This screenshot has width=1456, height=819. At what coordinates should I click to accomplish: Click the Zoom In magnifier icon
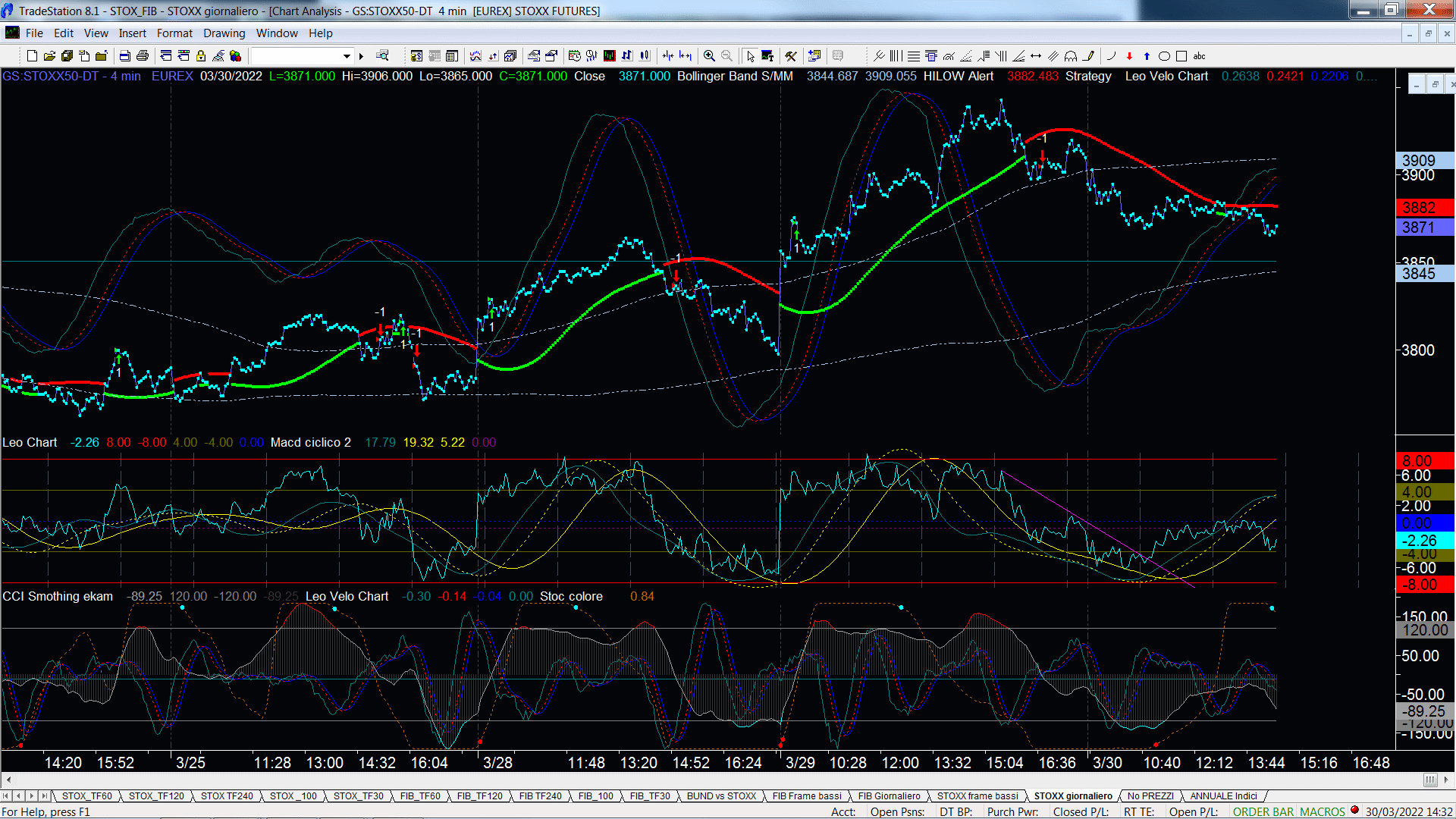click(709, 56)
